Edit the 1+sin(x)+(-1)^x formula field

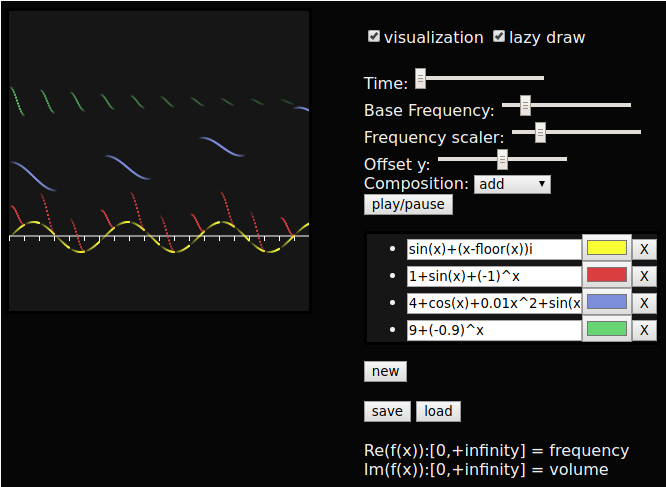(494, 276)
